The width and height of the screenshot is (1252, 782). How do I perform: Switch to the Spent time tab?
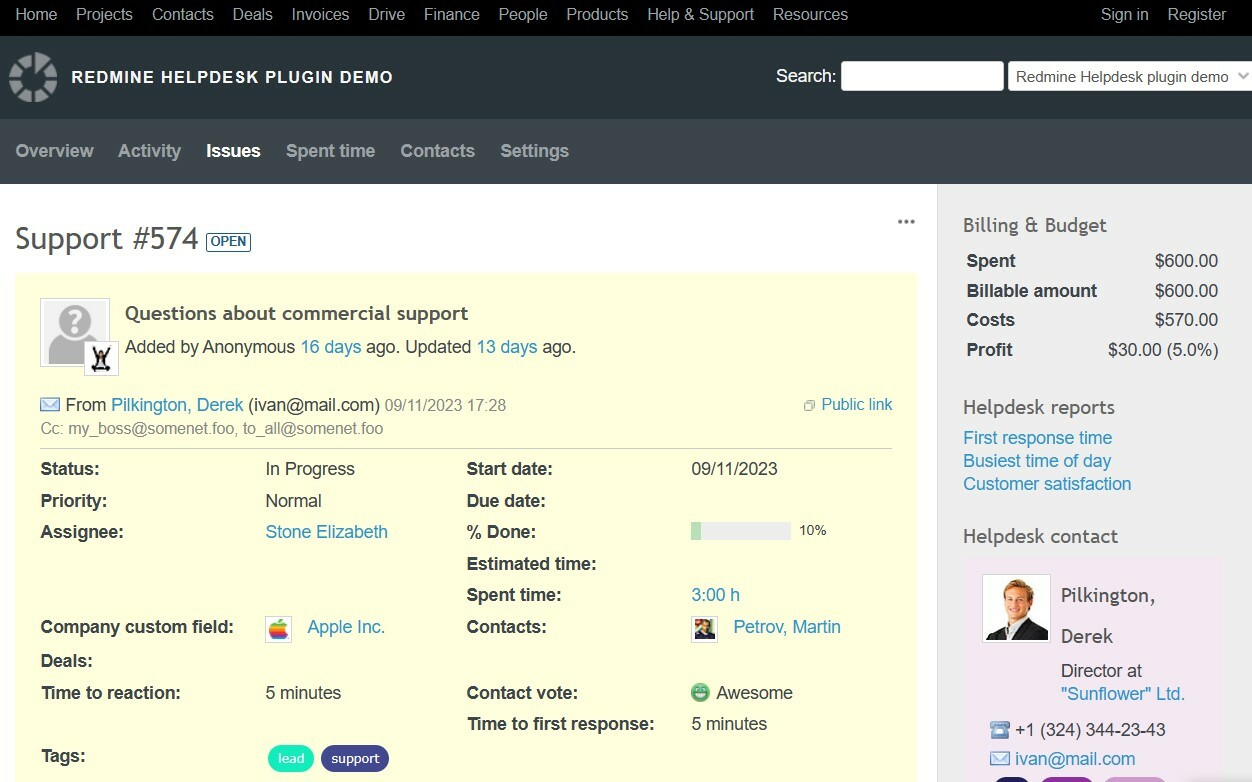[x=330, y=150]
